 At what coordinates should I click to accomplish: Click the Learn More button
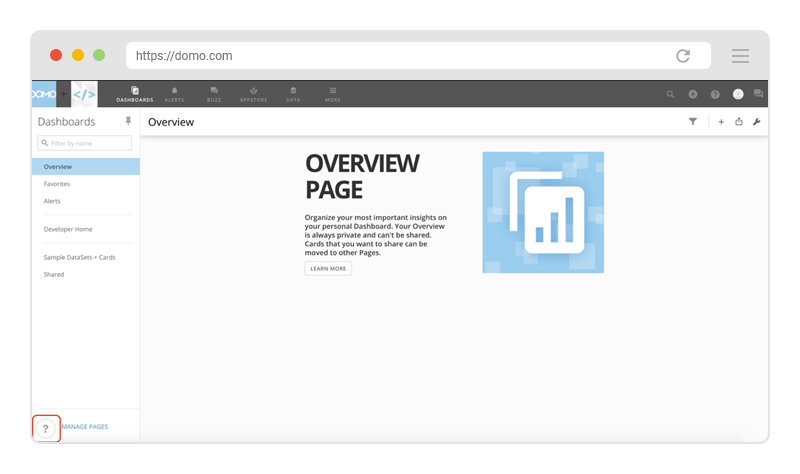[x=328, y=269]
